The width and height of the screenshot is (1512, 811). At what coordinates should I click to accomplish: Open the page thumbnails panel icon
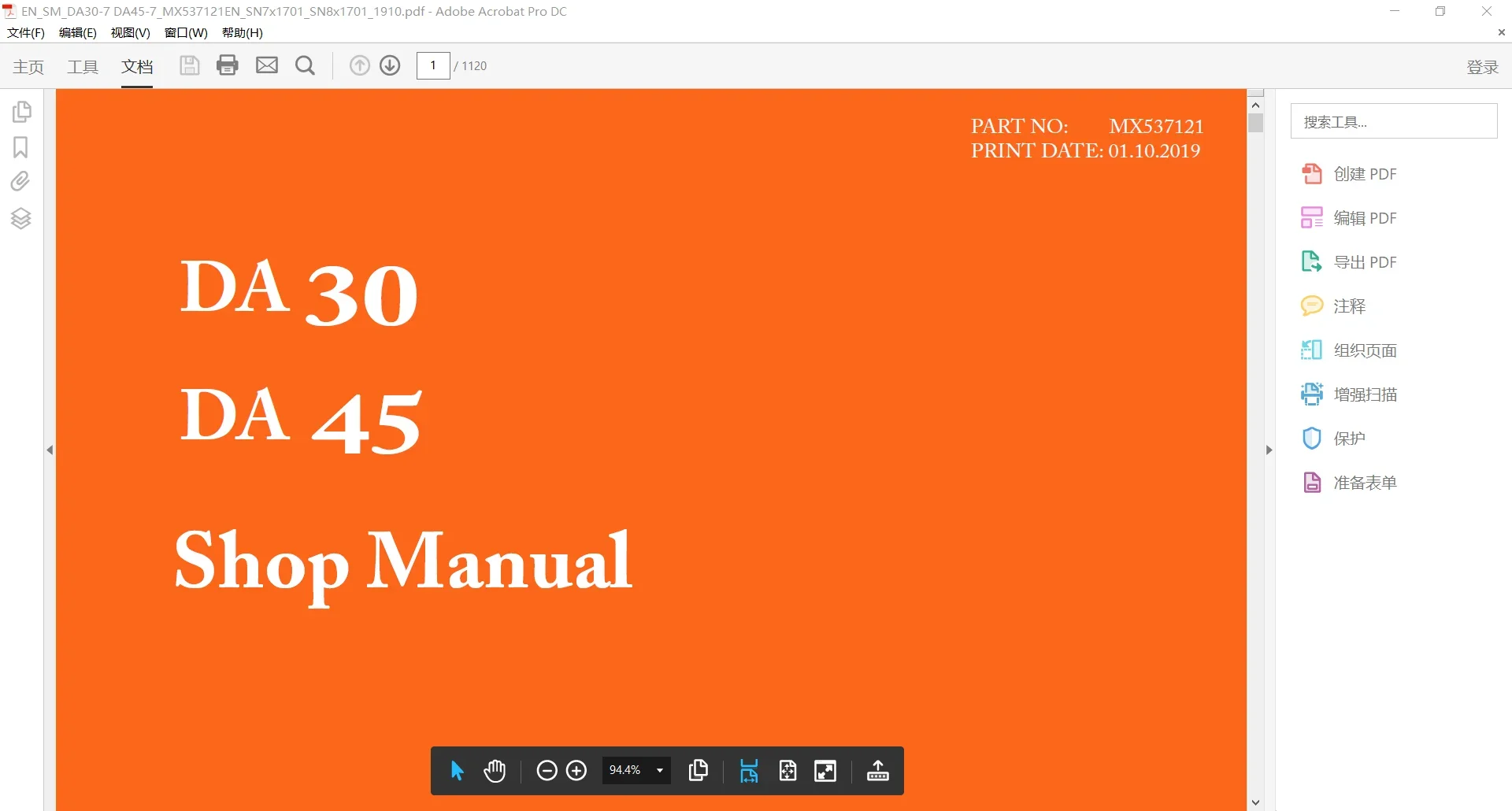pyautogui.click(x=21, y=112)
